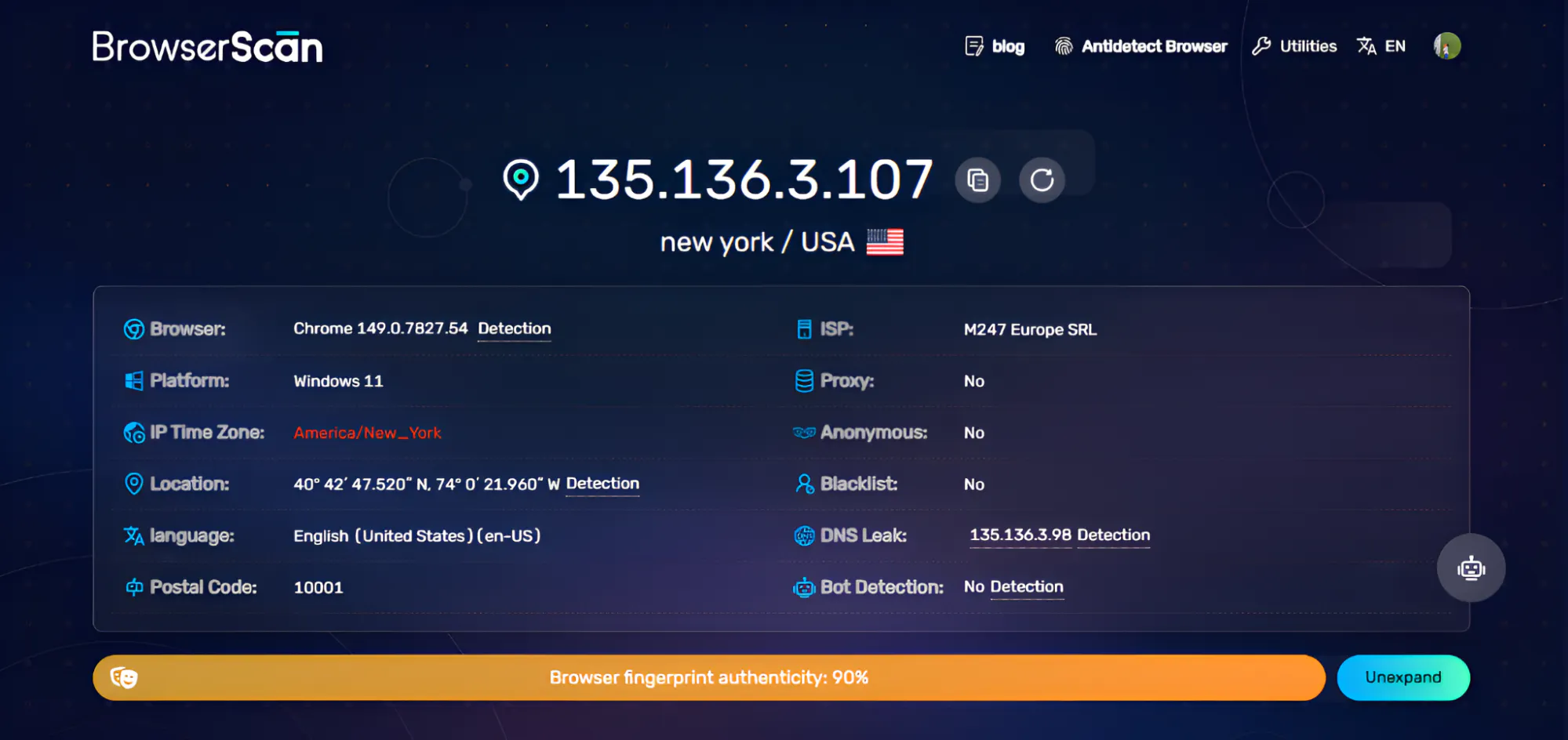Click the wrench icon beside Utilities
The image size is (1568, 740).
click(x=1261, y=46)
